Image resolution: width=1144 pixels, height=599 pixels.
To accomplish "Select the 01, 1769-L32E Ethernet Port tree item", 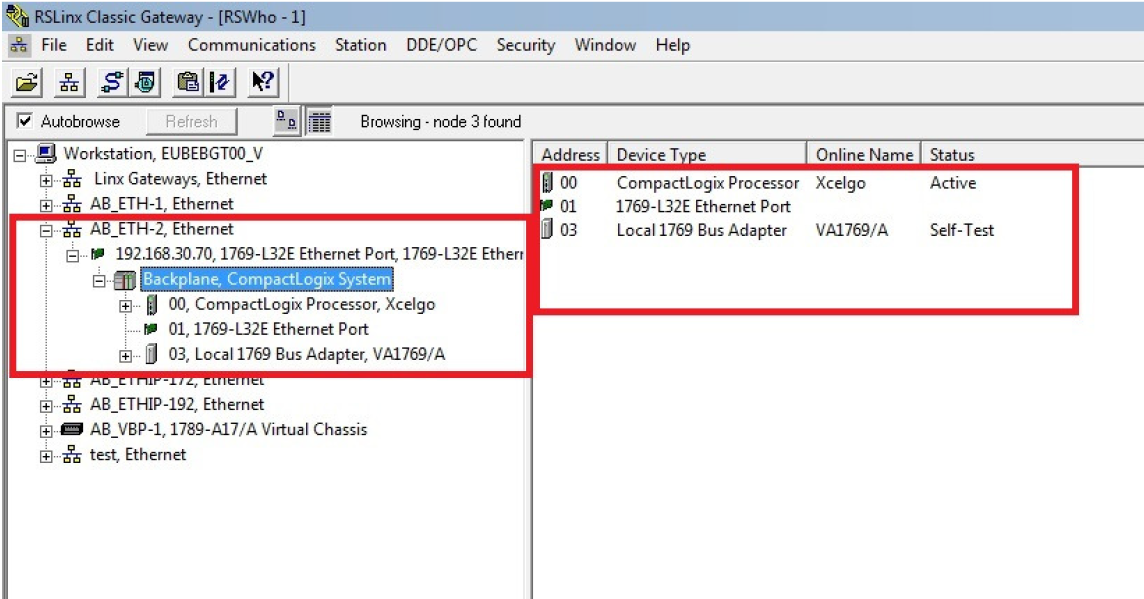I will click(x=268, y=329).
